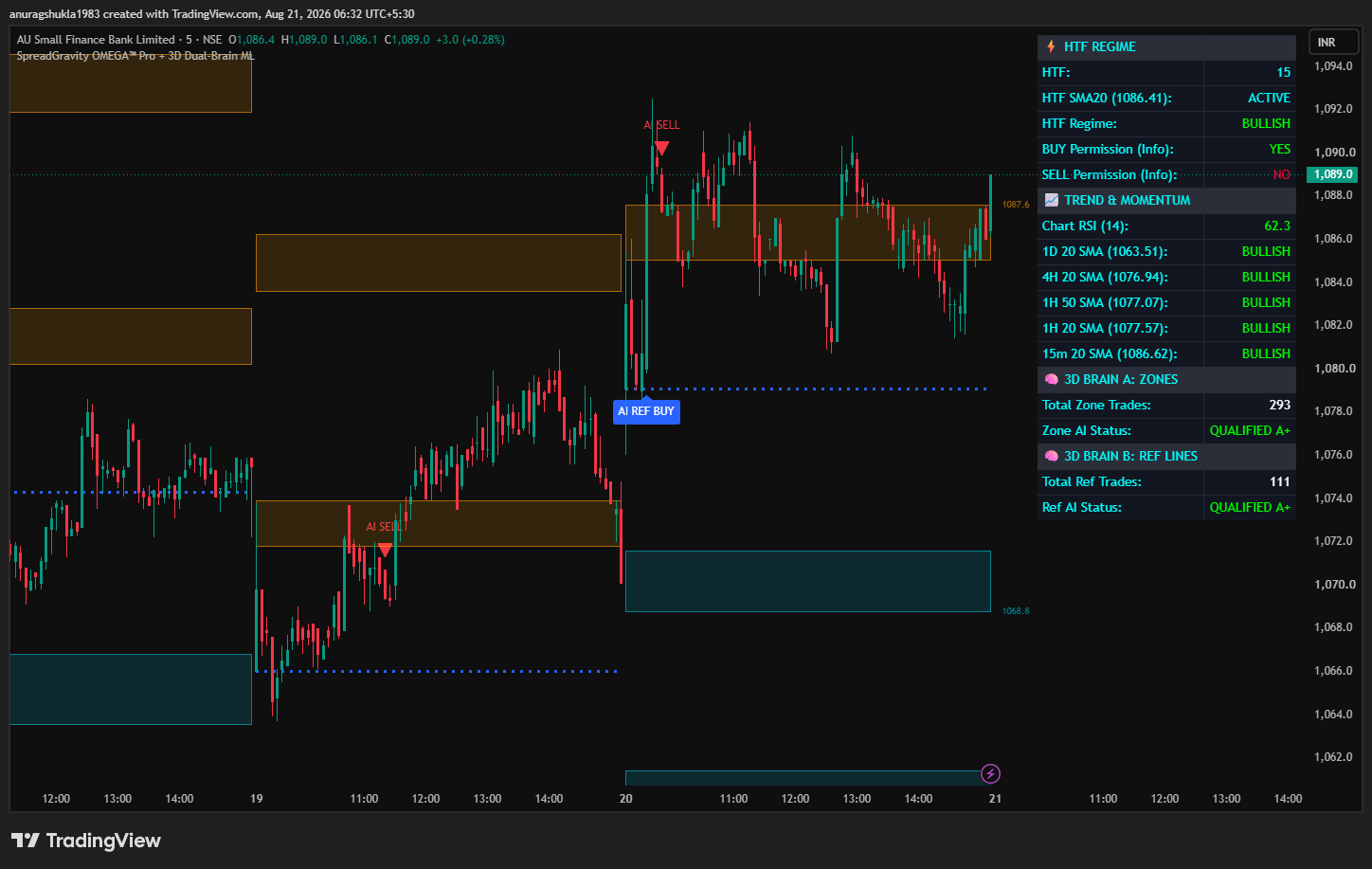Click the HTF value 15
Viewport: 1372px width, 869px height.
[x=1283, y=72]
